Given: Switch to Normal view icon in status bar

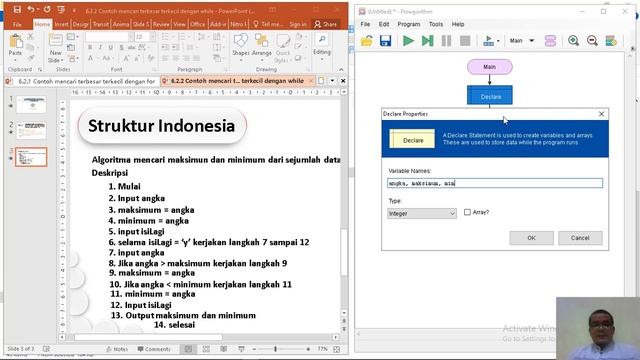Looking at the screenshot, I should click(x=188, y=349).
